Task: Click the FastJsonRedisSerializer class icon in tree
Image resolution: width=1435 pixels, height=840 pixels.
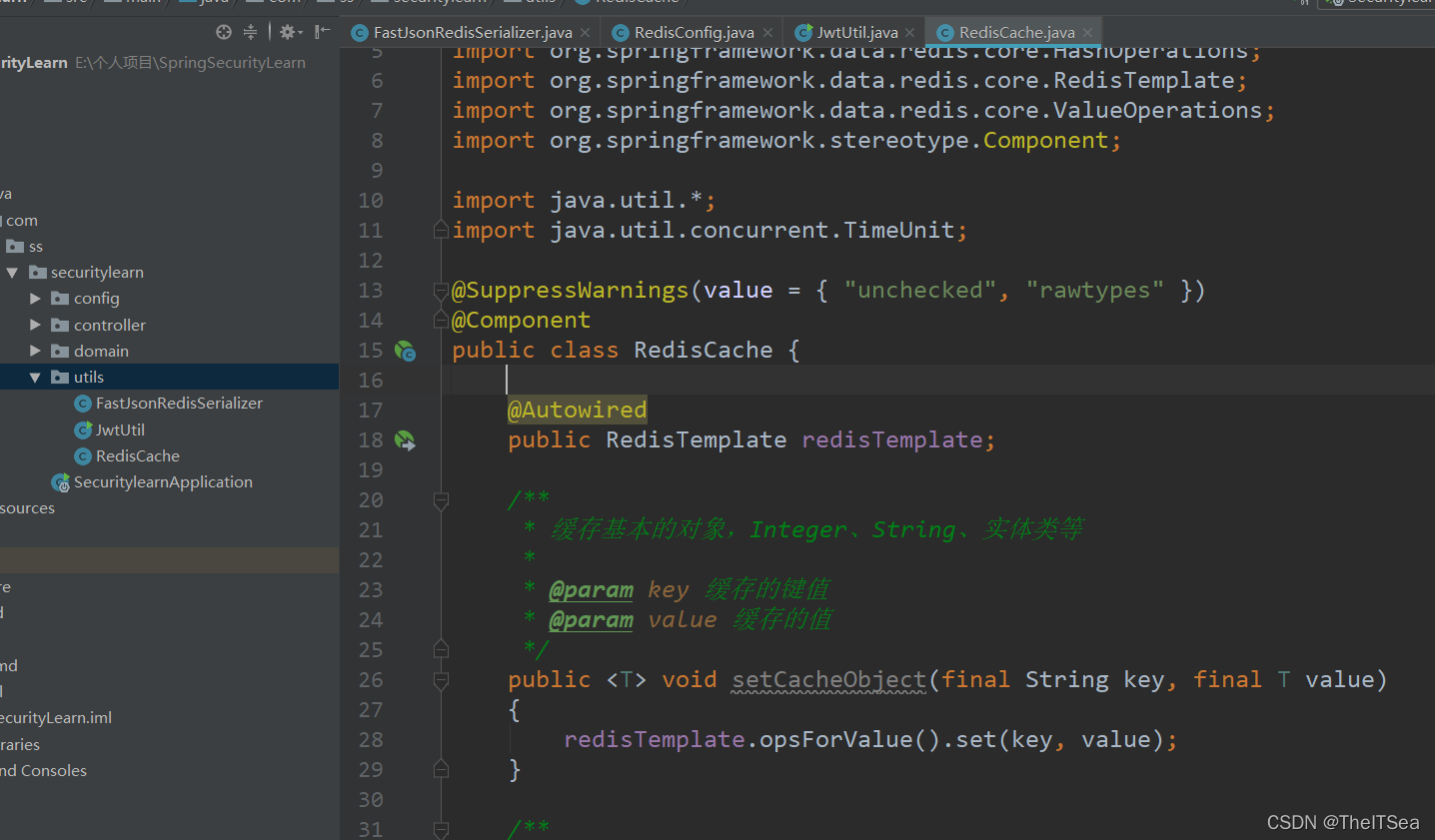Action: (83, 404)
